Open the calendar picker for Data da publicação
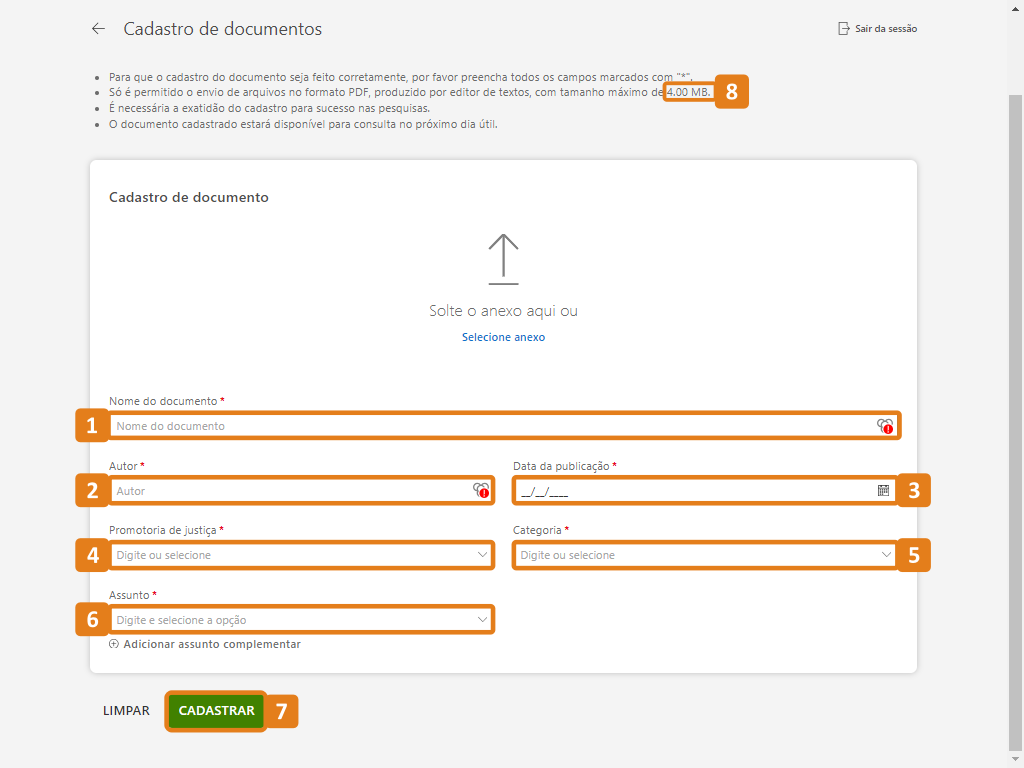 pos(883,491)
